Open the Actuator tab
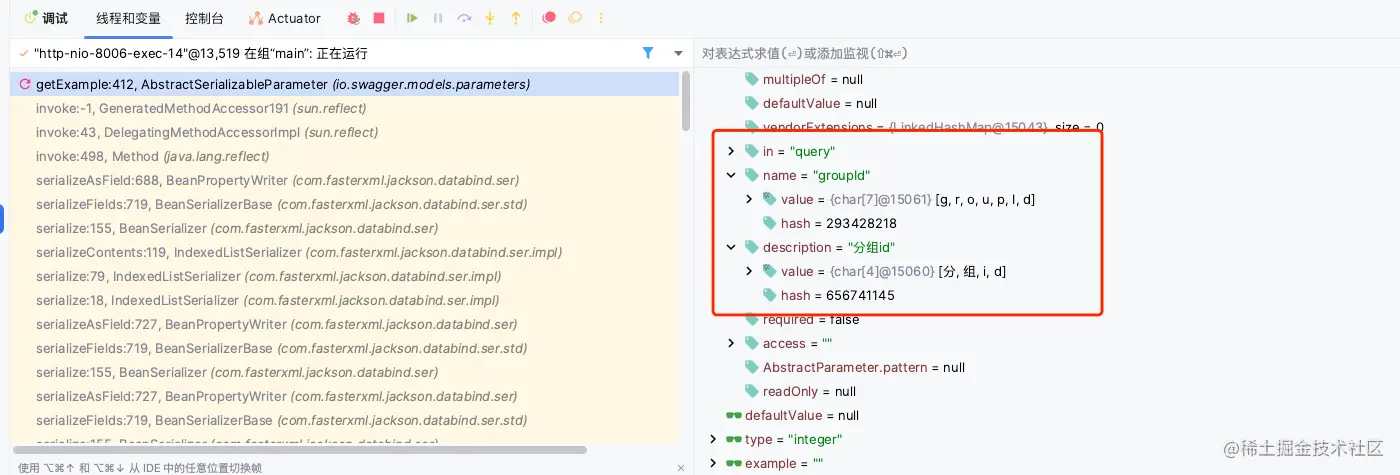1400x475 pixels. (x=285, y=18)
